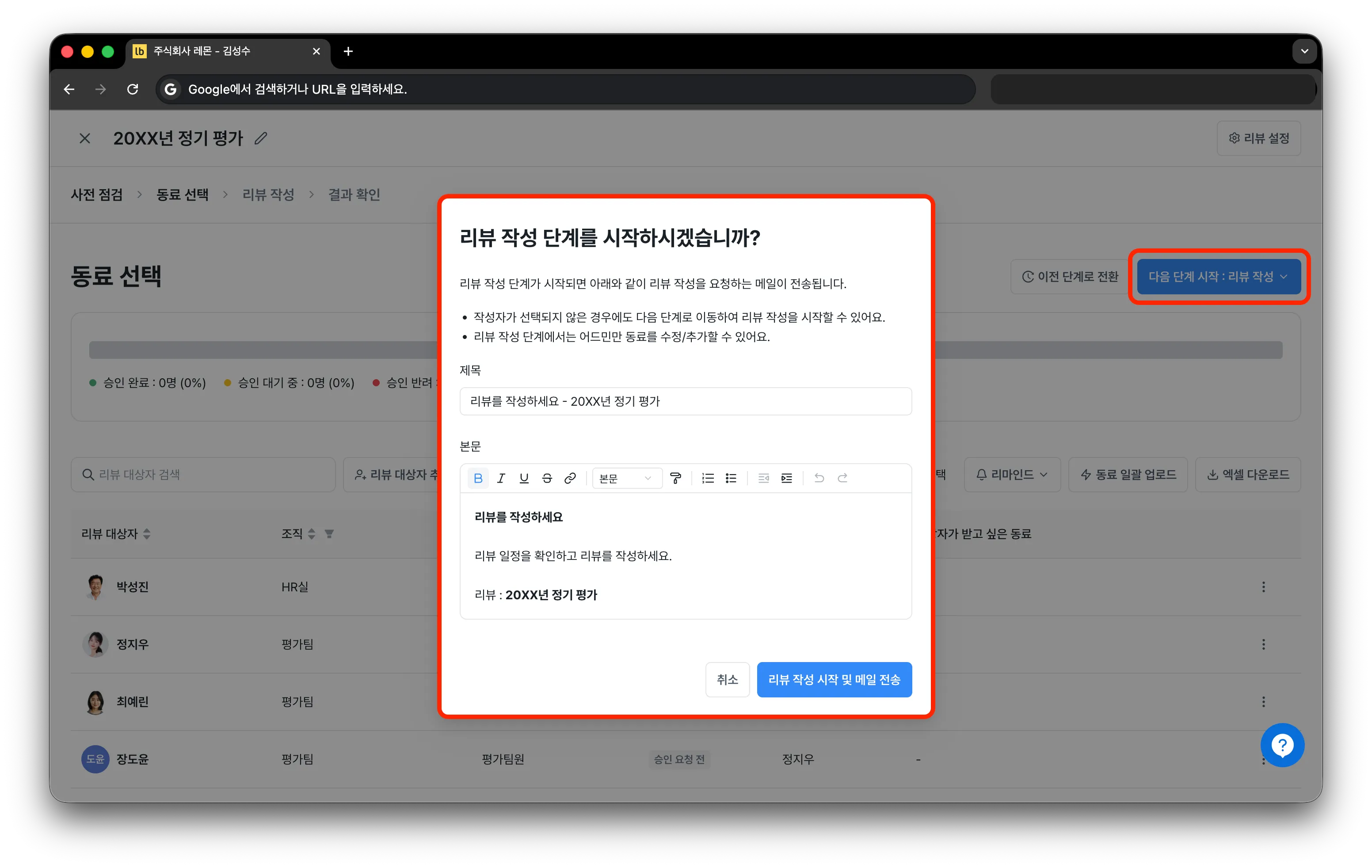Go to the 사전 점검 step
Screen dimensions: 1372x868
97,195
